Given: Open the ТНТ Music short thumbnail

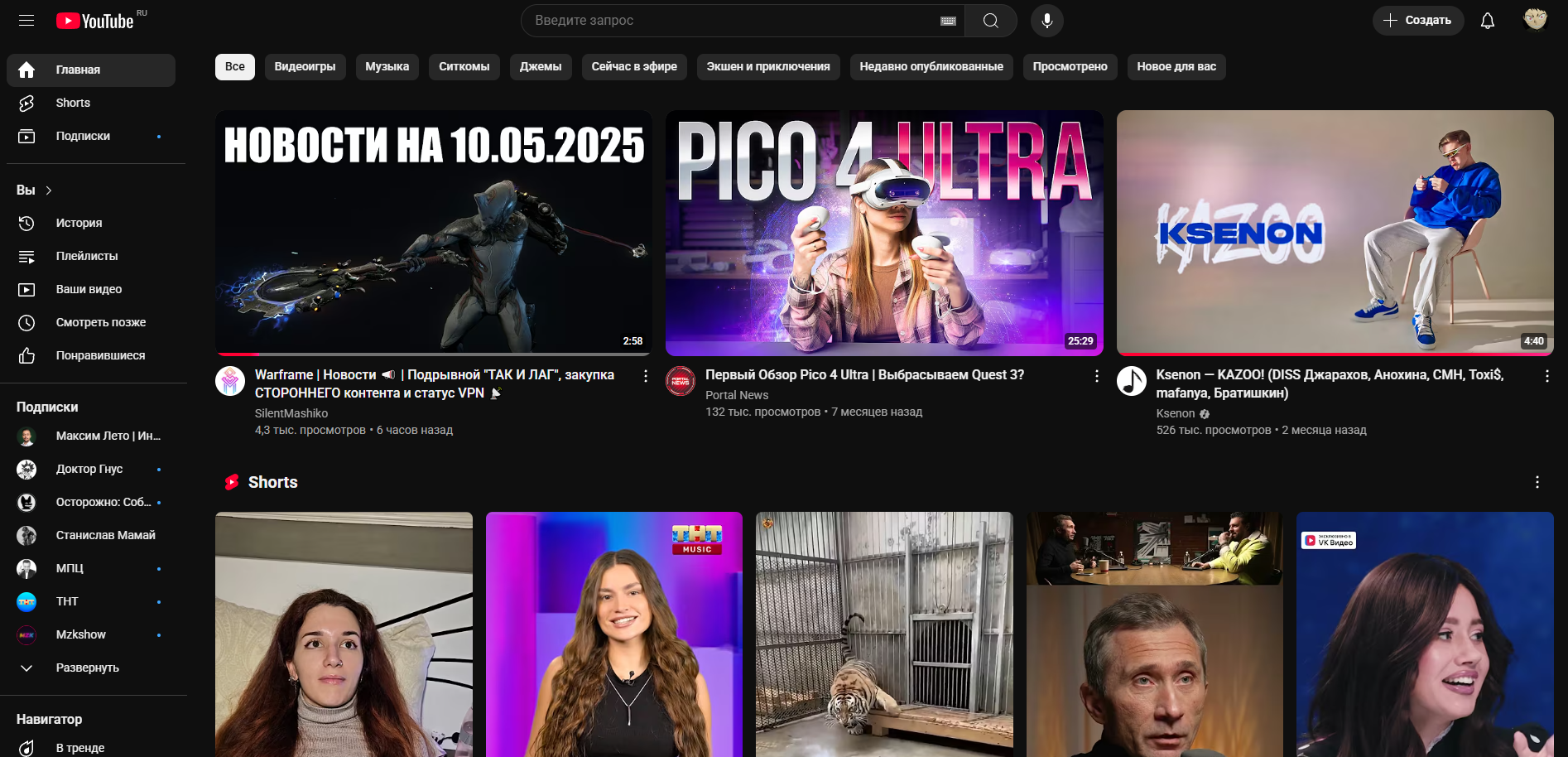Looking at the screenshot, I should (x=614, y=634).
